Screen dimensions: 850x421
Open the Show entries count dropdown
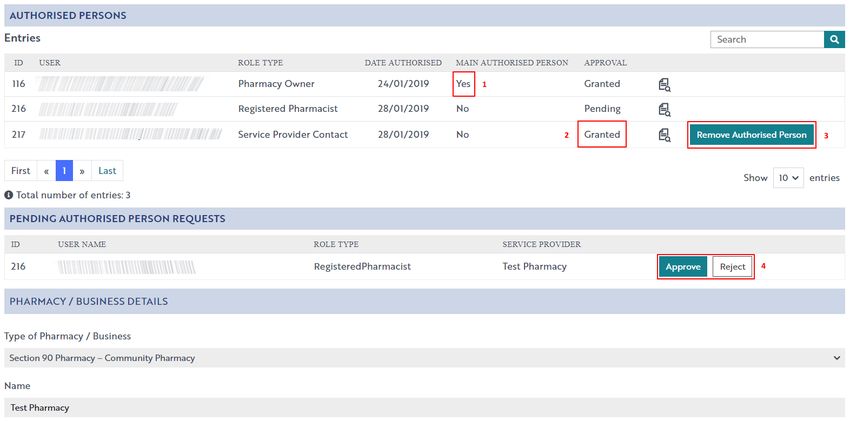[788, 178]
